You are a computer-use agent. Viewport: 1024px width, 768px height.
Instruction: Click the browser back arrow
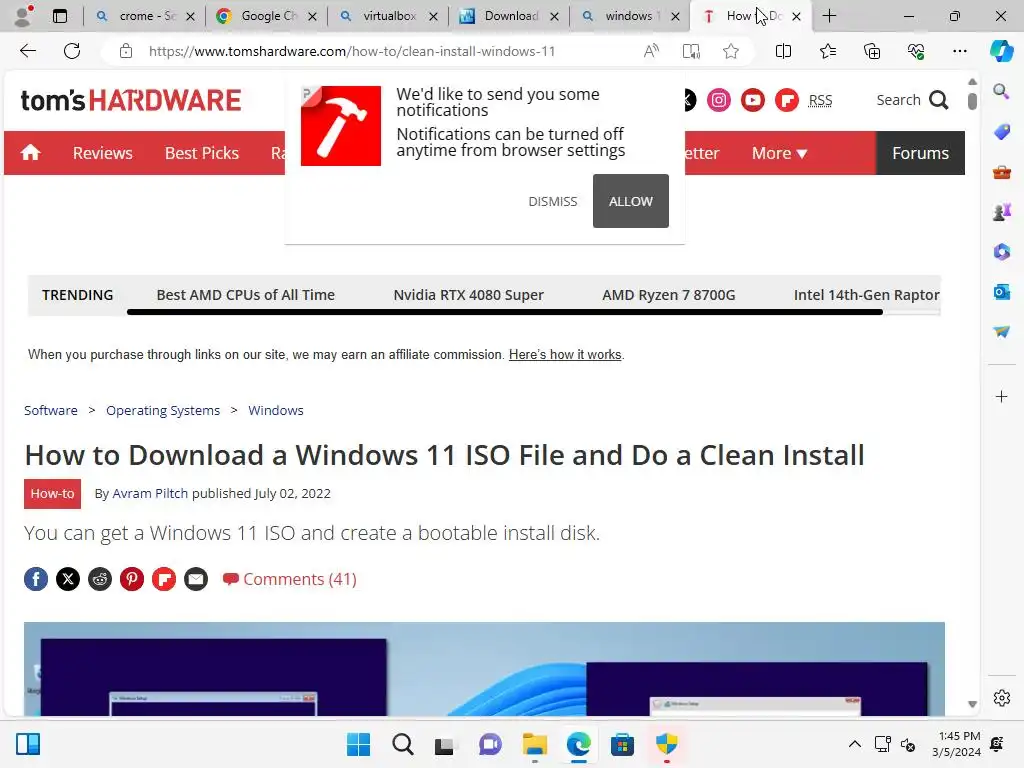pos(27,51)
